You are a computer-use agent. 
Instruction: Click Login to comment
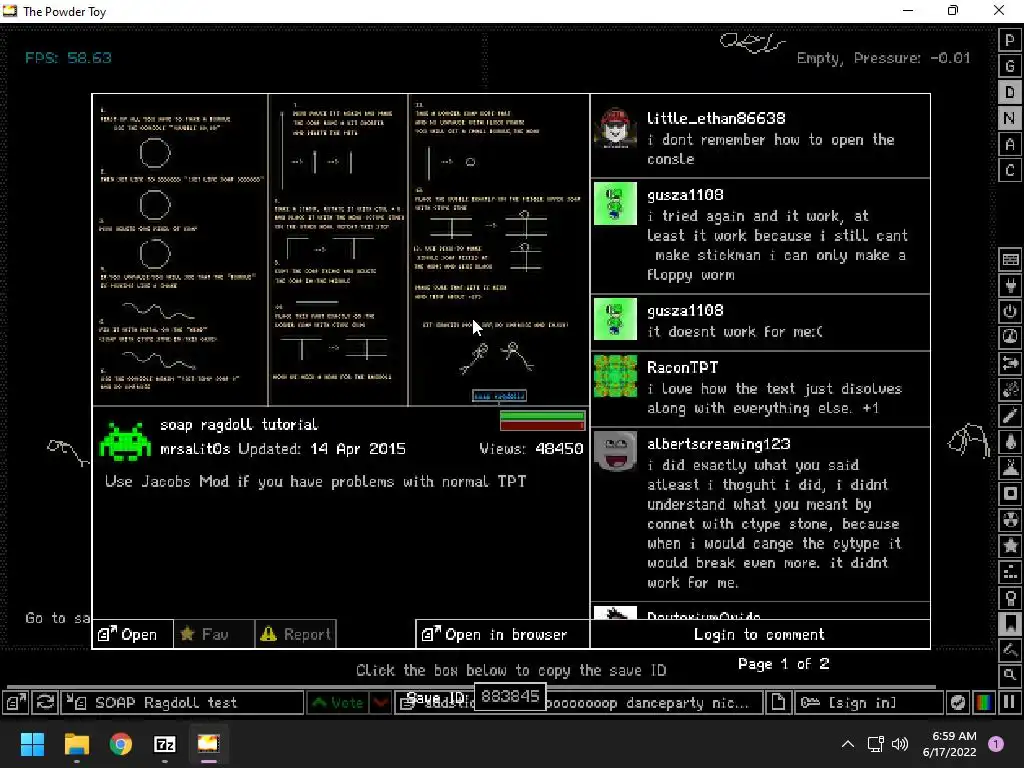pos(760,634)
